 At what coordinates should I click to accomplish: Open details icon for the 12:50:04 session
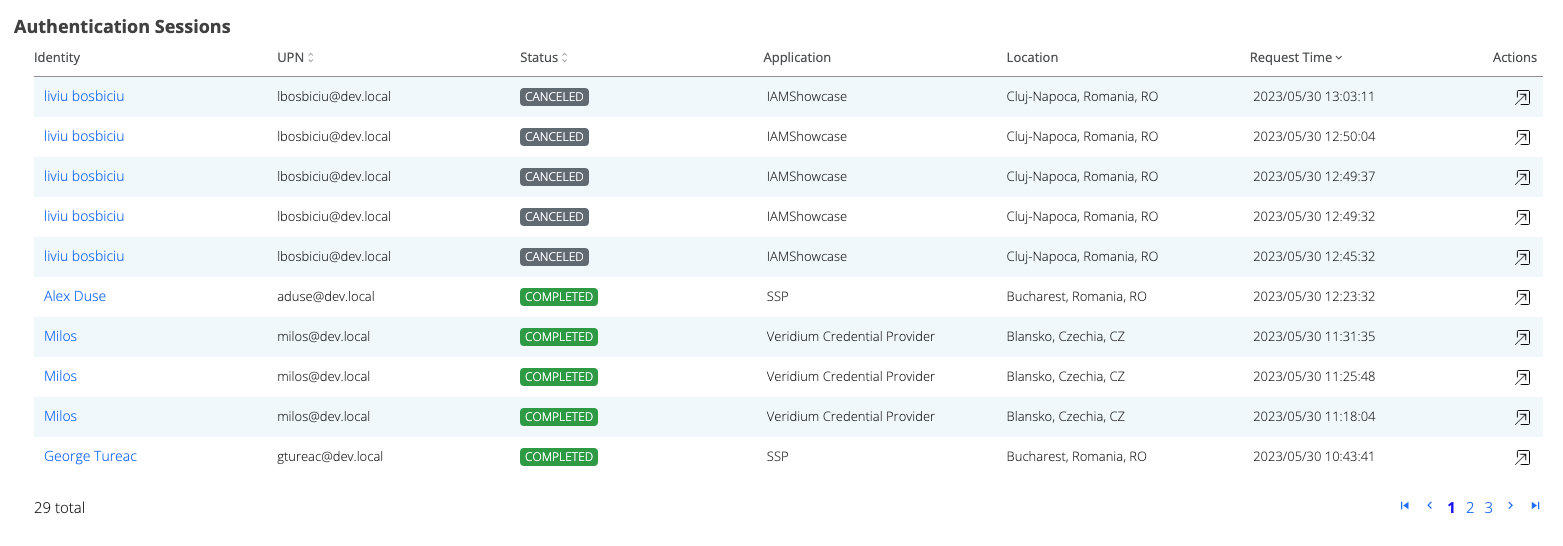[x=1522, y=137]
